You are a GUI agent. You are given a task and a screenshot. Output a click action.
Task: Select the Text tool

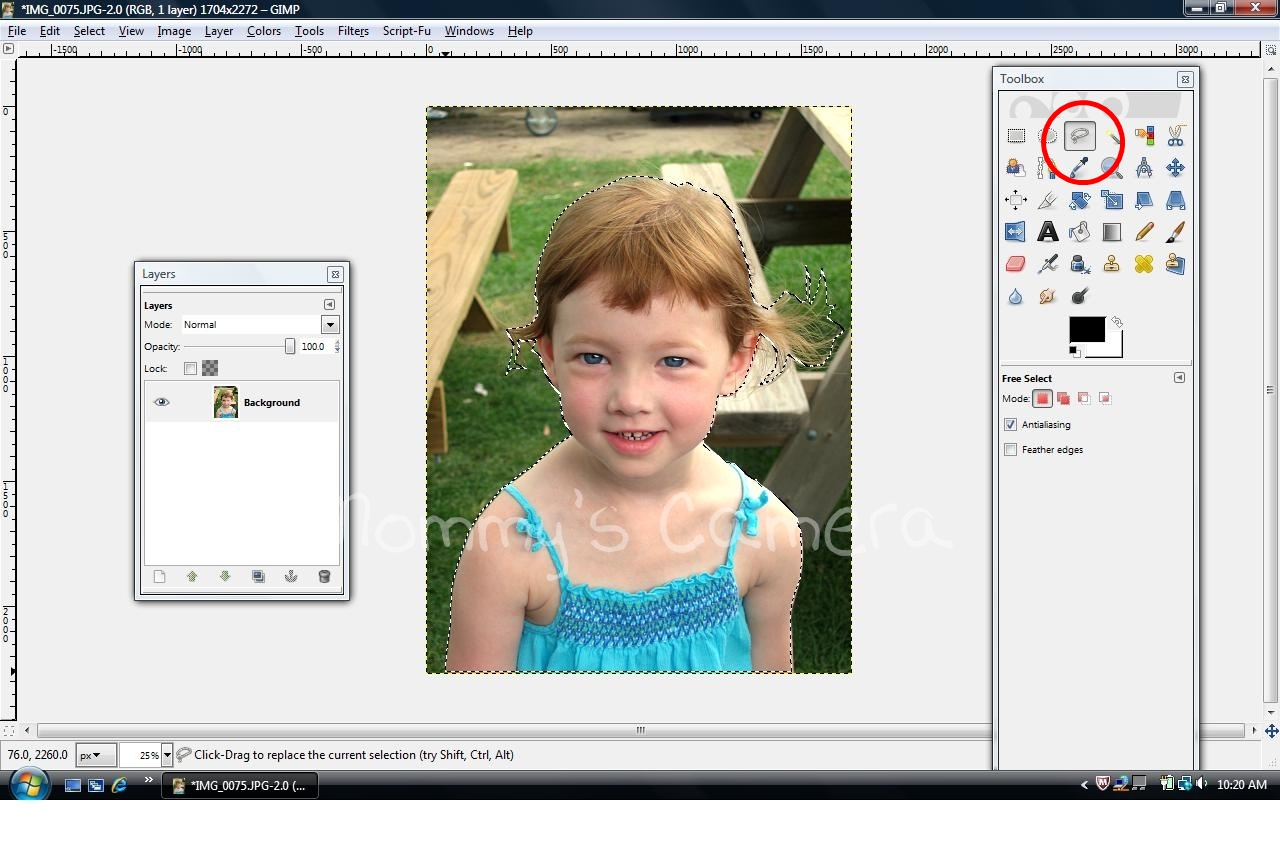click(1048, 232)
